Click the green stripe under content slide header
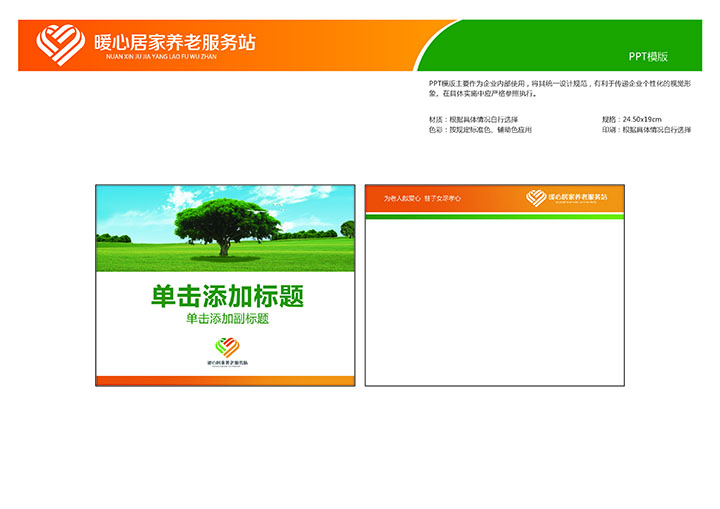The width and height of the screenshot is (720, 509). [x=494, y=215]
